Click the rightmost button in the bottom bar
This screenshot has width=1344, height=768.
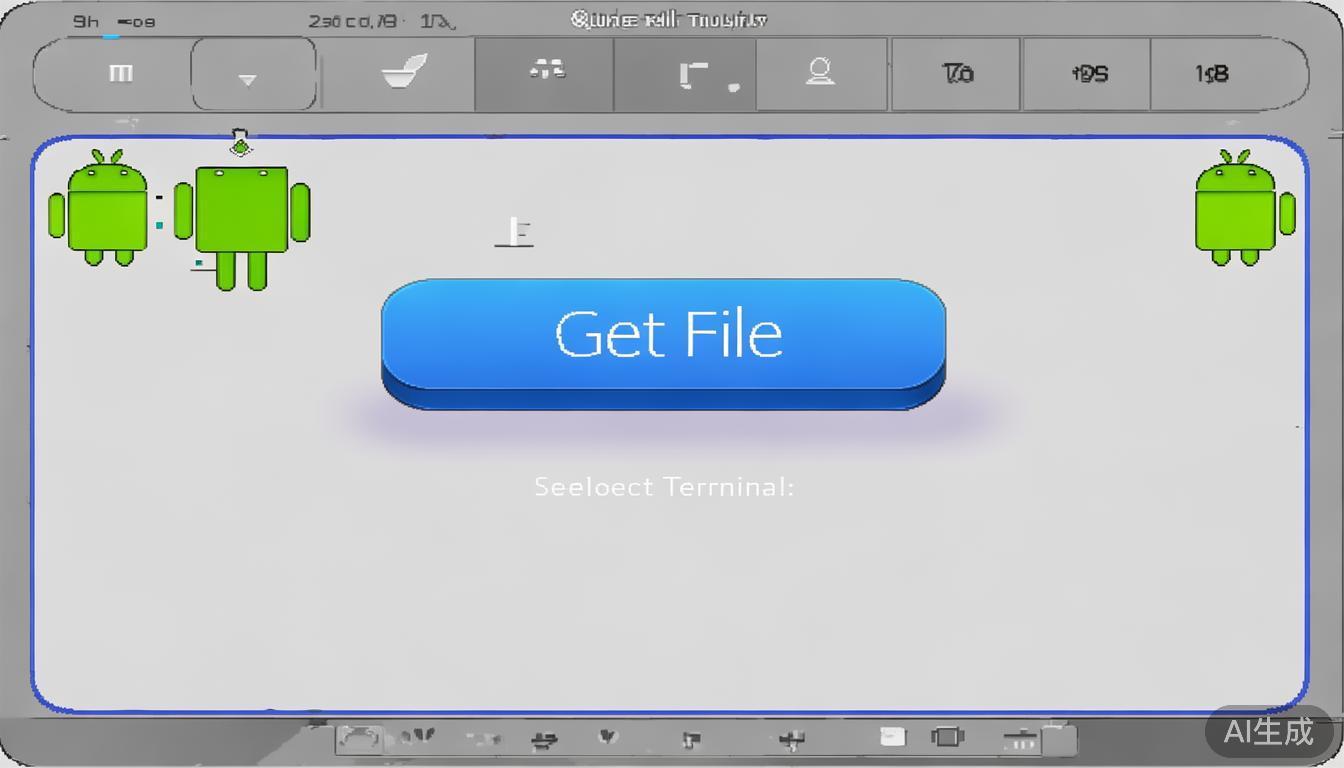click(1060, 740)
